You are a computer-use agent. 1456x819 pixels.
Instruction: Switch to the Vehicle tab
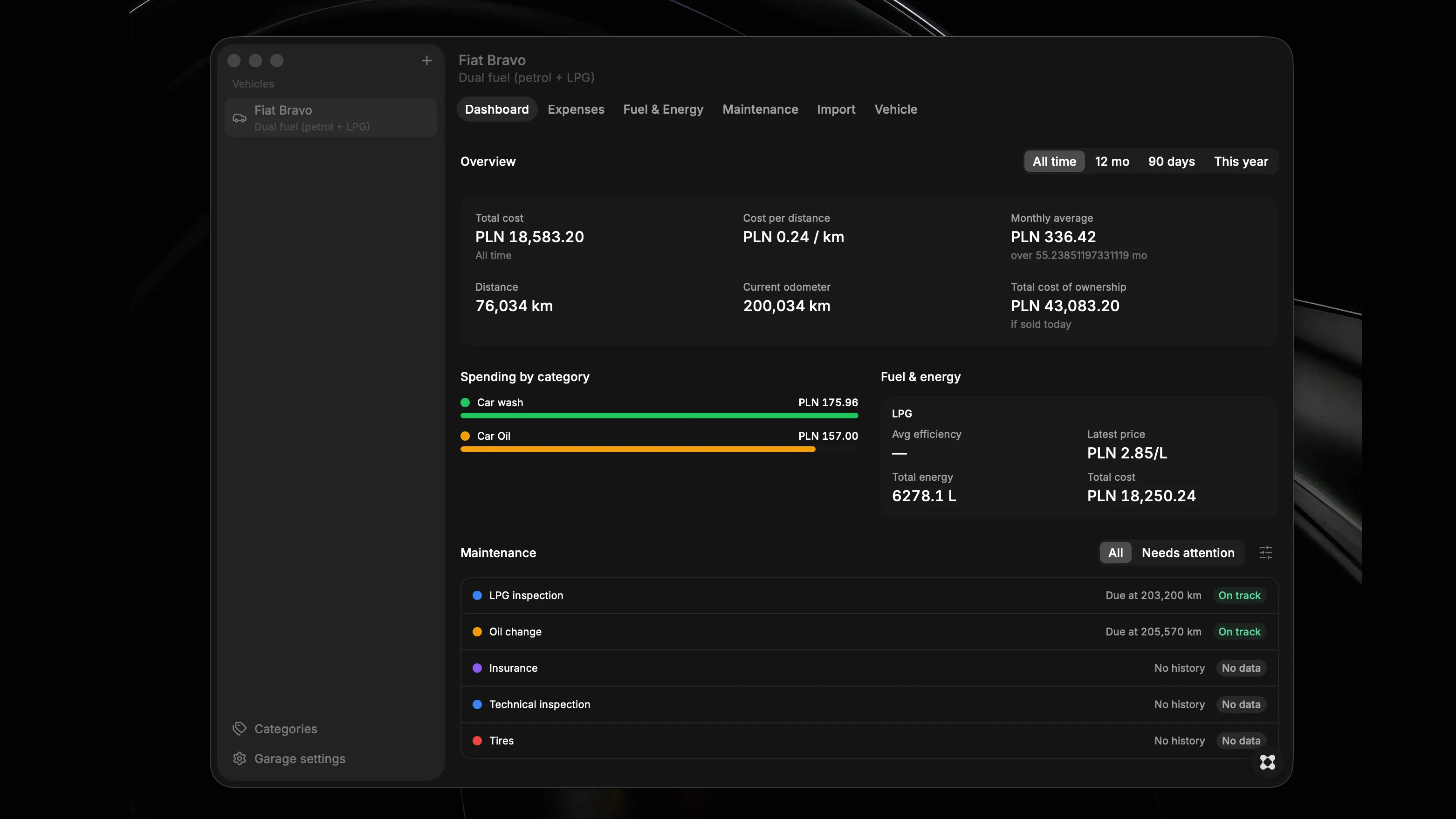[x=896, y=109]
